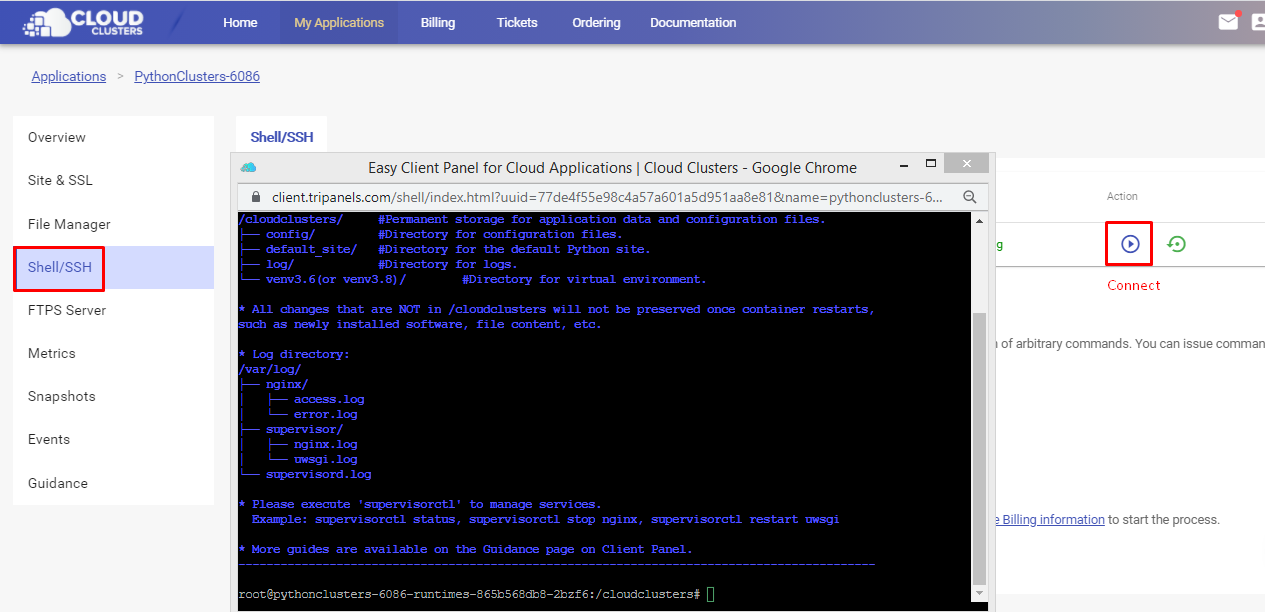Click the cloud favicon in popup title bar
1265x612 pixels.
coord(249,167)
